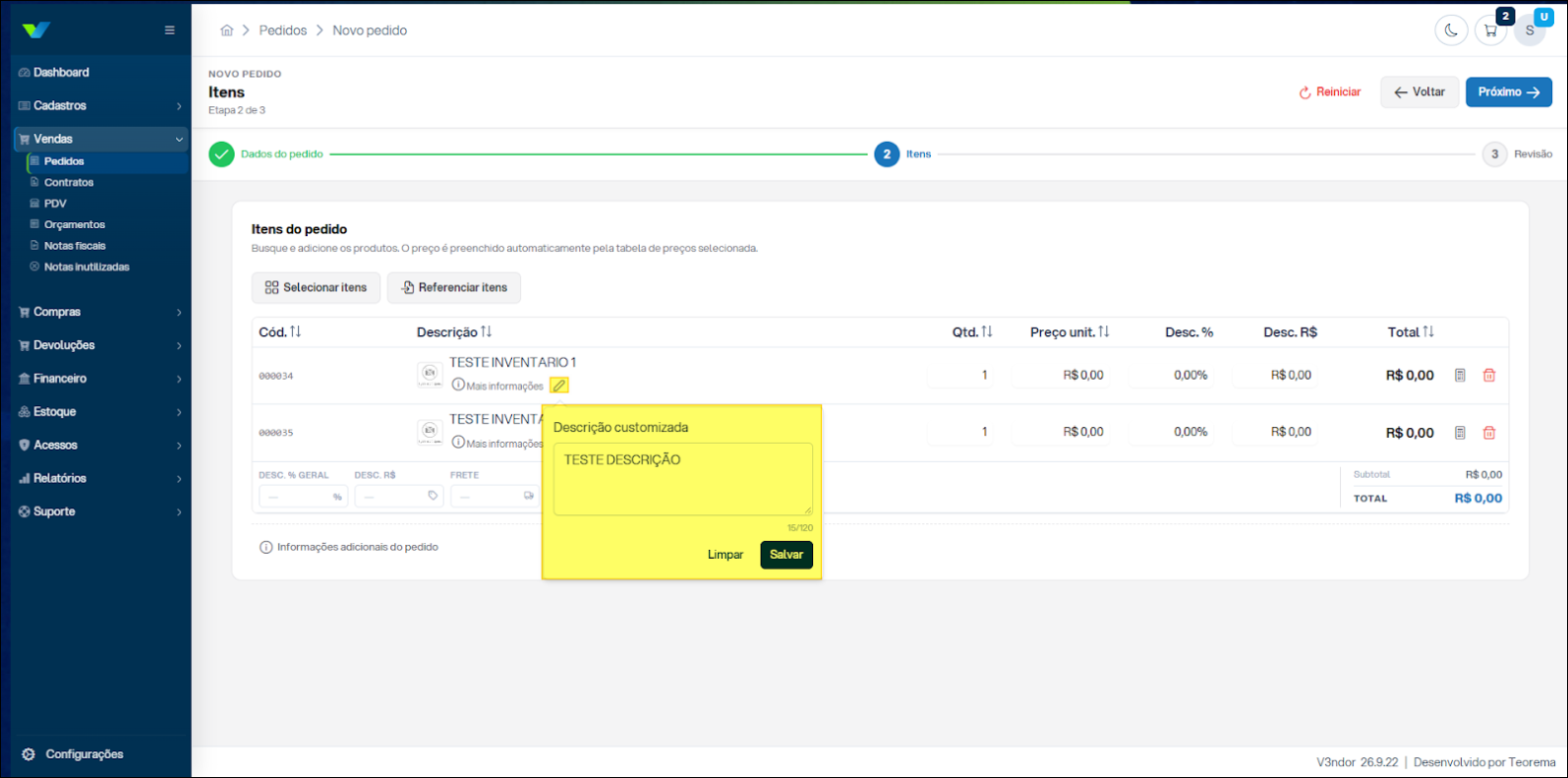Open PDV under Vendas
Viewport: 1568px width, 778px height.
click(55, 204)
